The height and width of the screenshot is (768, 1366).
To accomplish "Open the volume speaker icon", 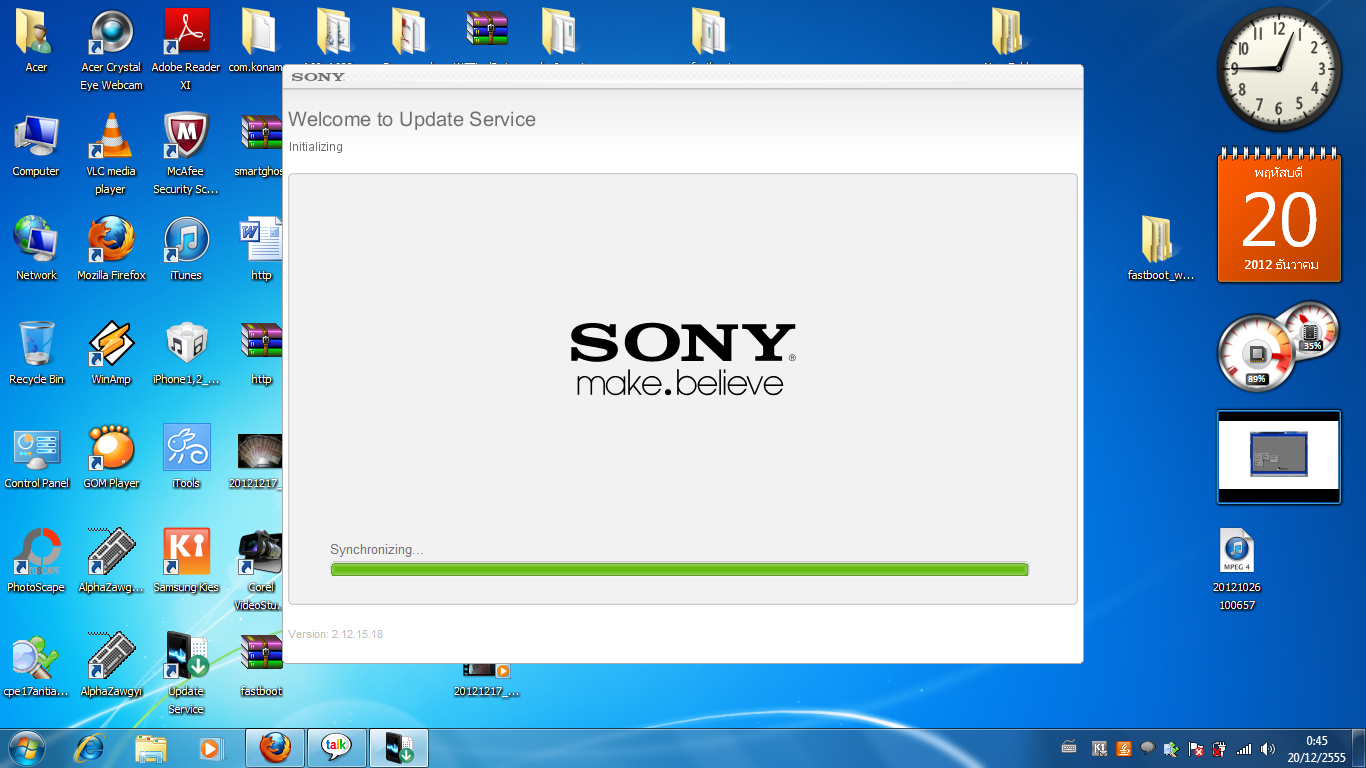I will point(1268,748).
